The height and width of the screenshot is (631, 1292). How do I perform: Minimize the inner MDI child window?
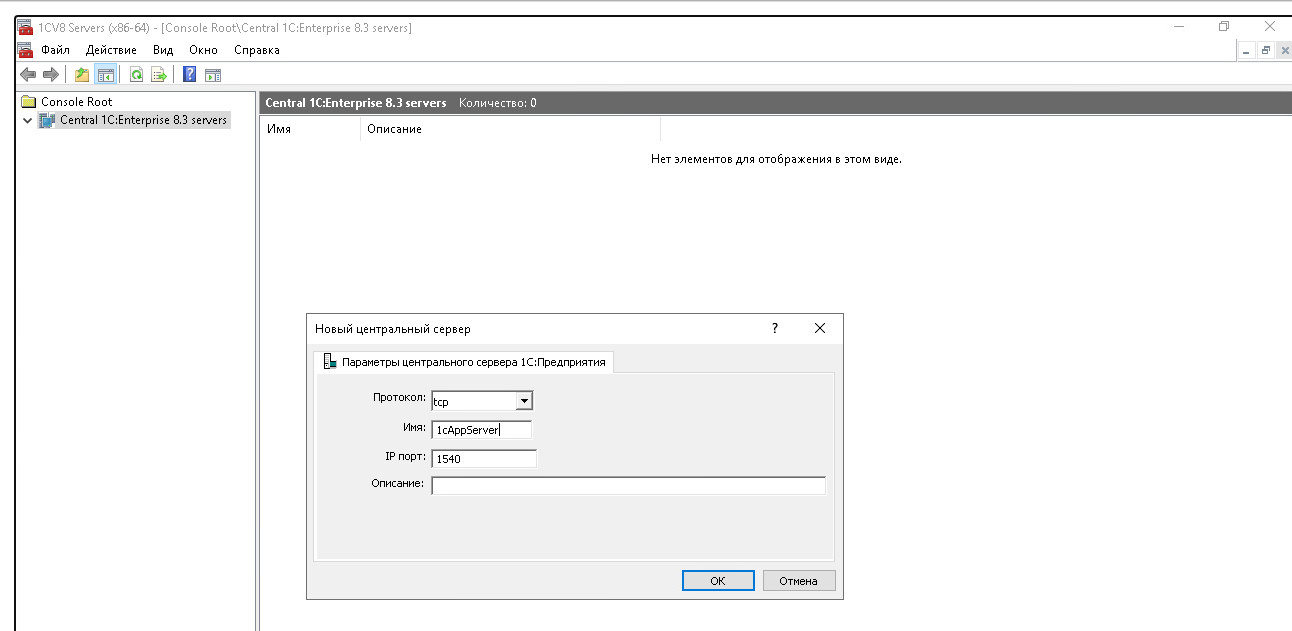(1248, 50)
